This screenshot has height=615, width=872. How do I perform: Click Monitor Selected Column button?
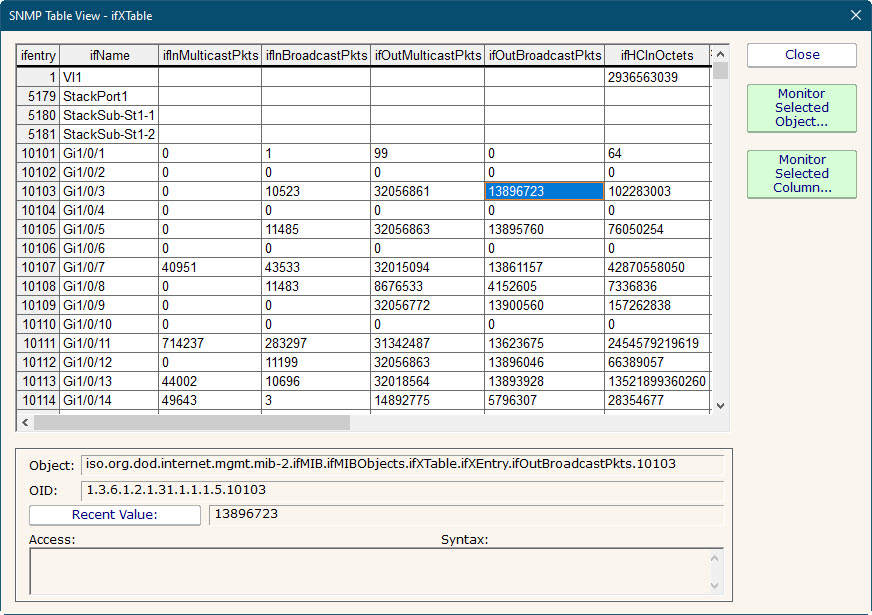pyautogui.click(x=801, y=174)
